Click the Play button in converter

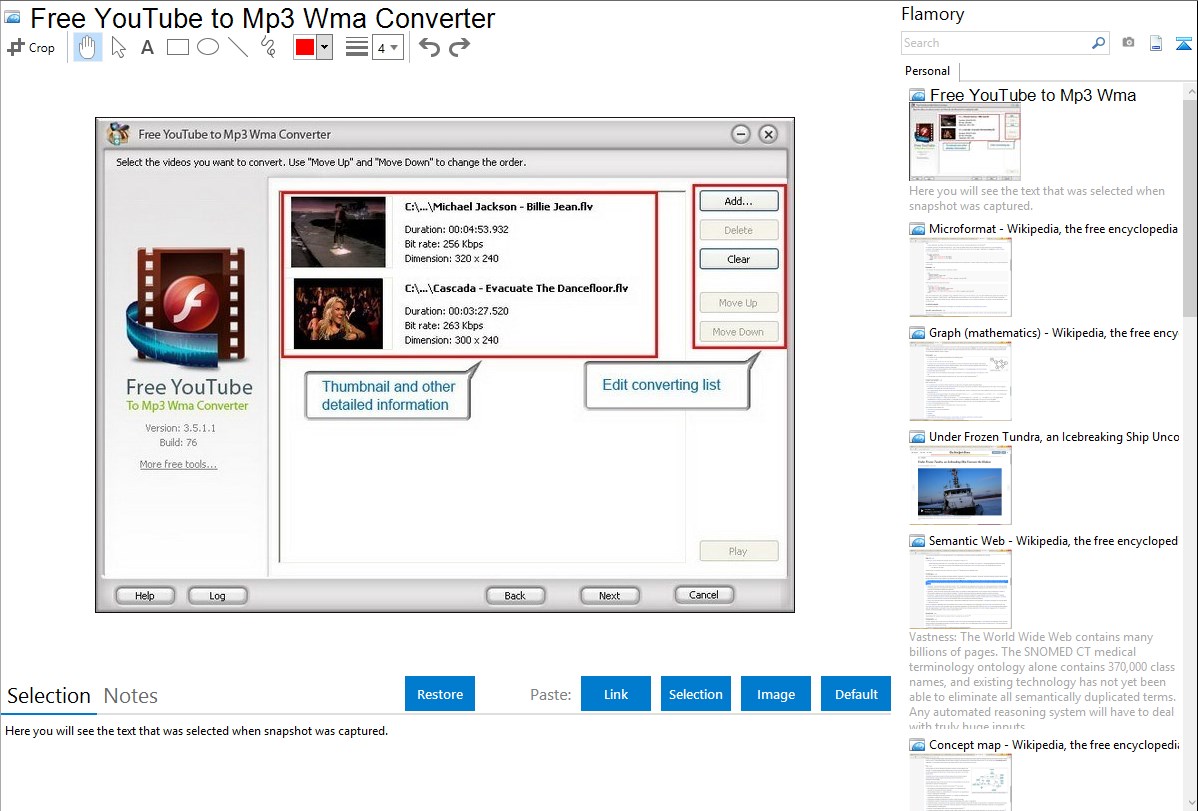(x=738, y=551)
